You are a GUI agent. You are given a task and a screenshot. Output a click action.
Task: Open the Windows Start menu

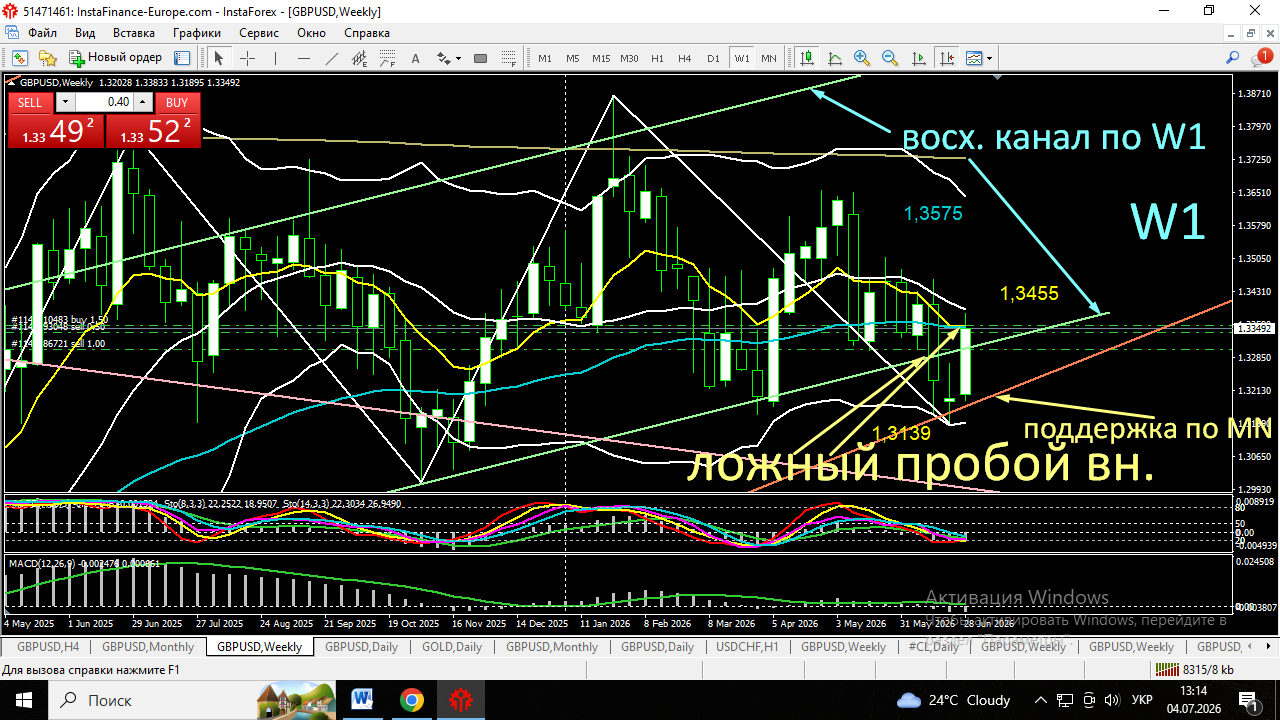click(23, 700)
